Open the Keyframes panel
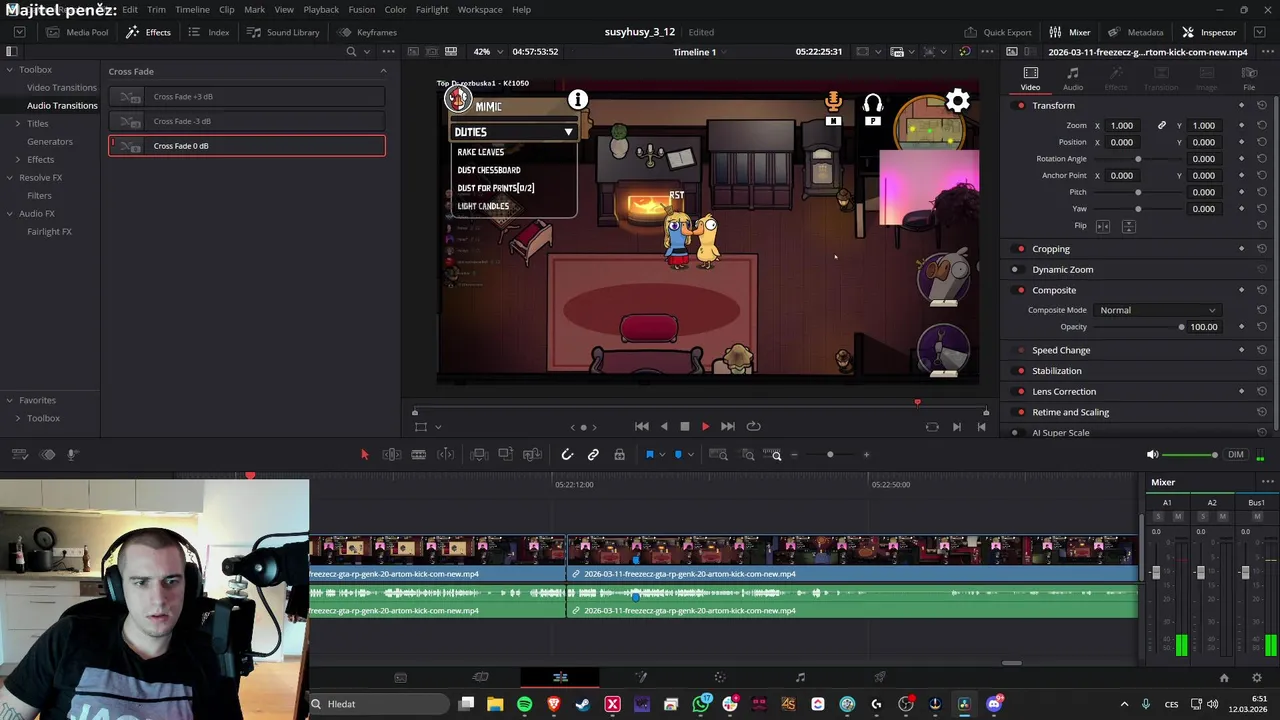 click(367, 32)
